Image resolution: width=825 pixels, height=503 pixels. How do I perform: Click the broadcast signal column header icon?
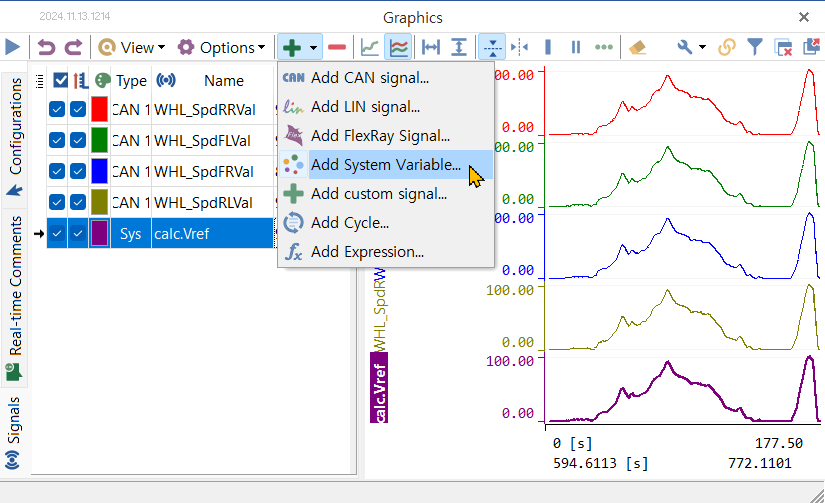(166, 81)
